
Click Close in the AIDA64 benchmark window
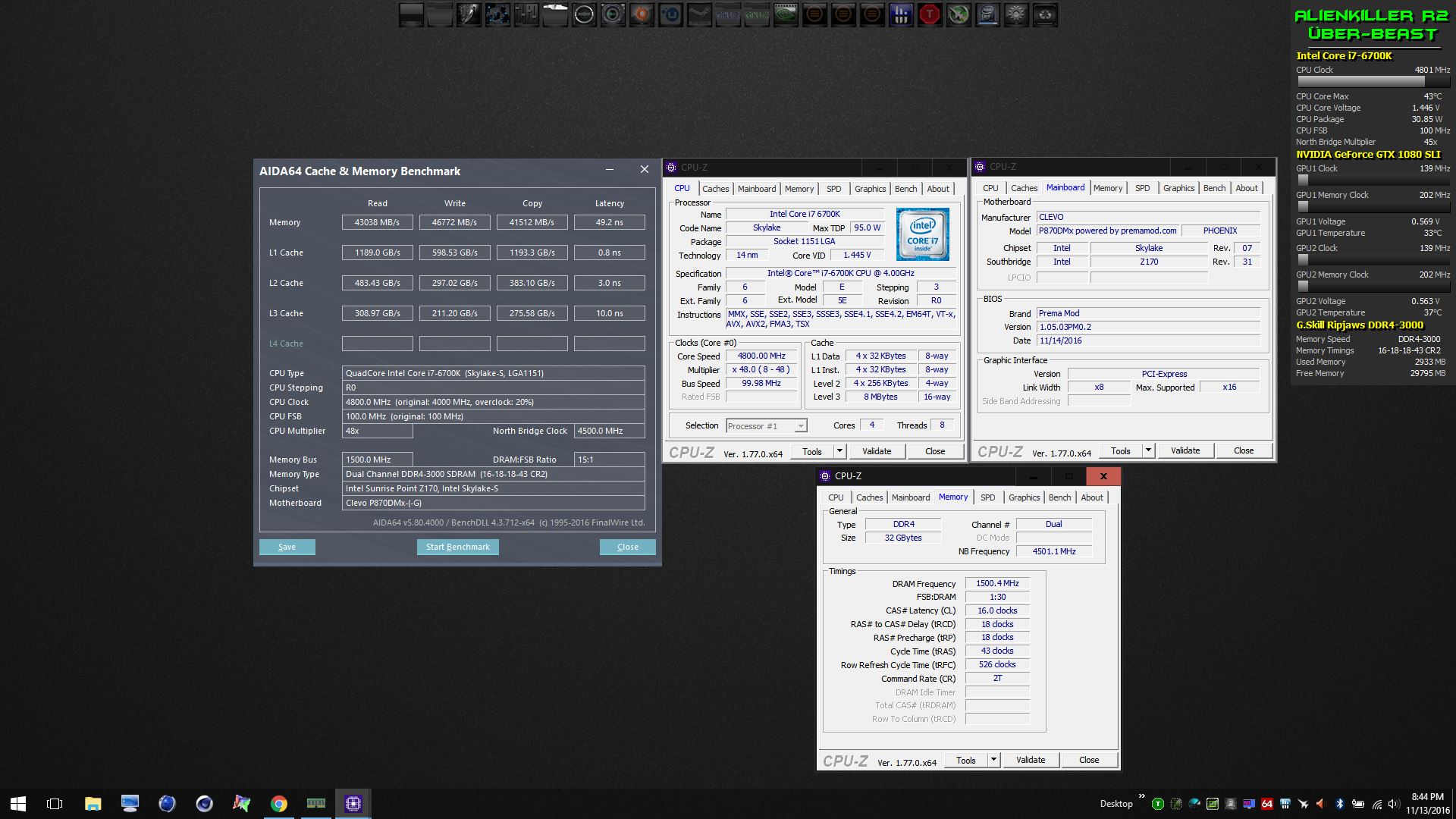pos(628,547)
